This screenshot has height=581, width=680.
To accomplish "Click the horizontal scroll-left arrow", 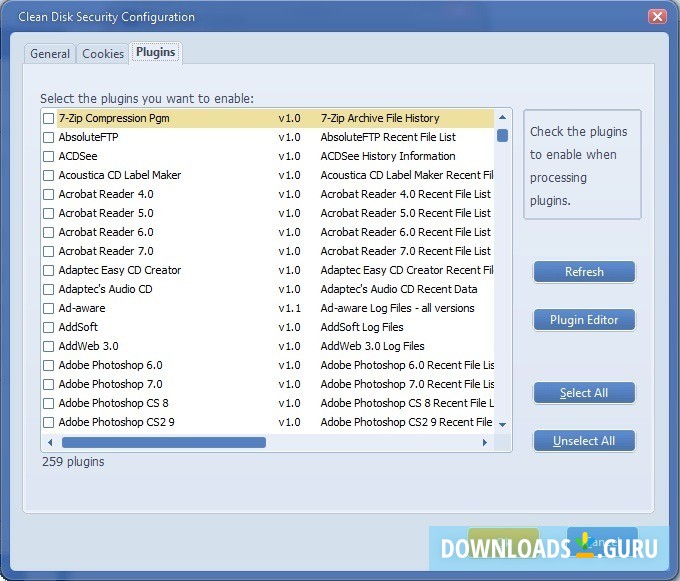I will coord(50,442).
